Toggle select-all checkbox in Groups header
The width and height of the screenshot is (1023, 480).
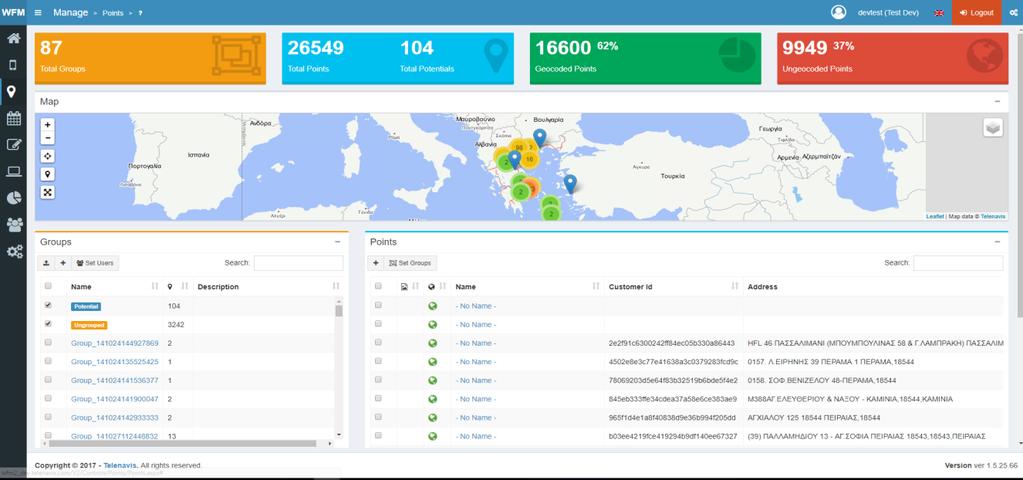pos(48,286)
